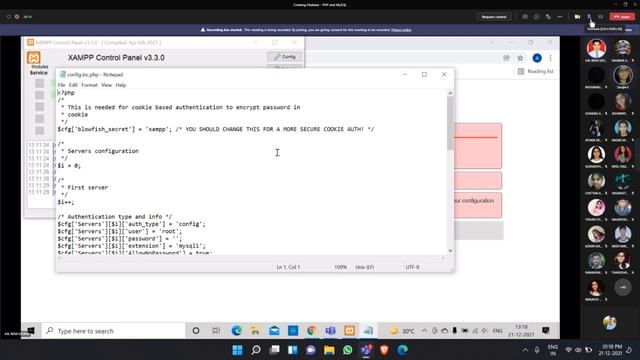This screenshot has width=640, height=360.
Task: Click the 'Ln 1, Col 1' status bar entry
Action: point(288,267)
